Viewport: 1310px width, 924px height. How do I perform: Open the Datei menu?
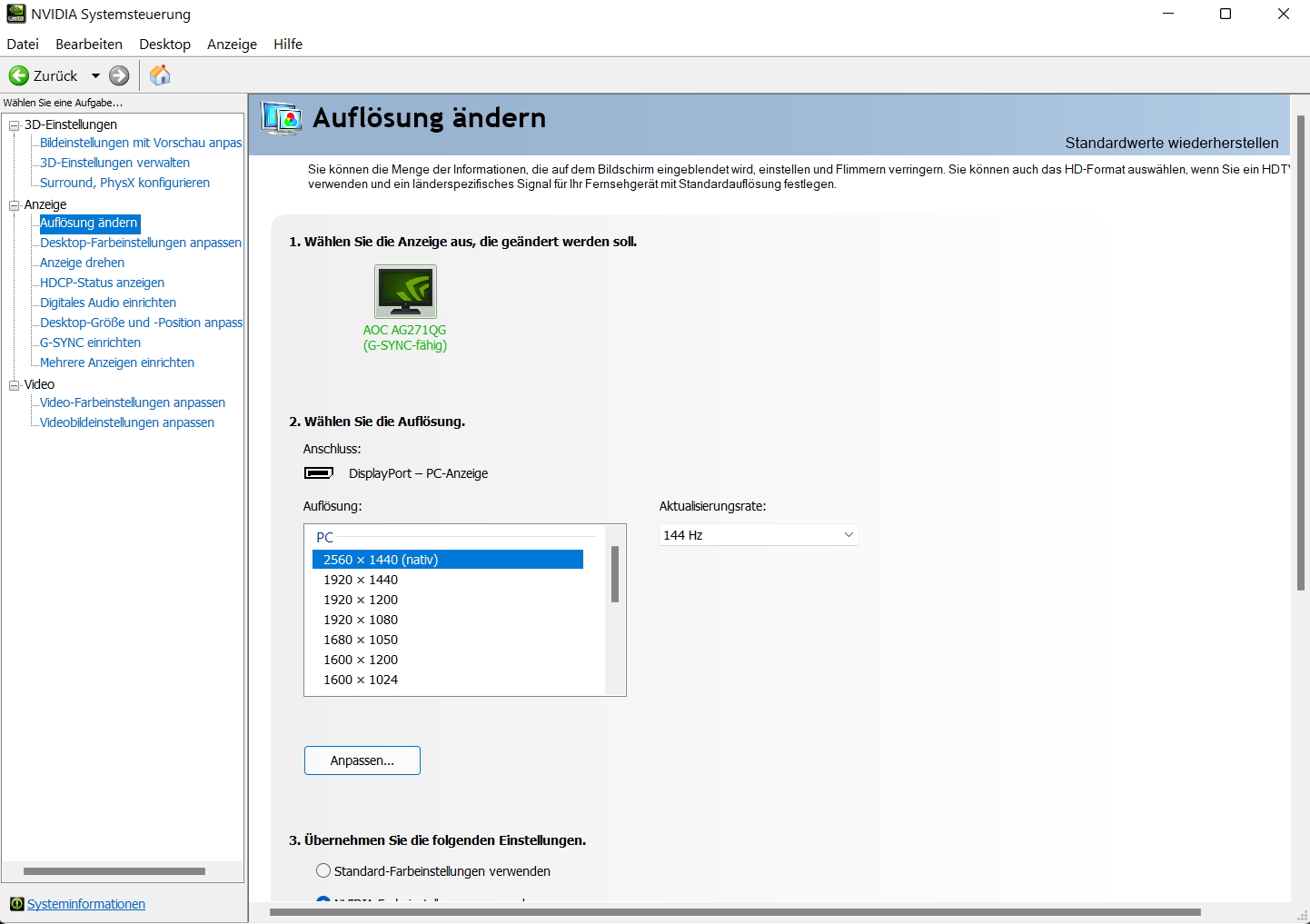[23, 44]
